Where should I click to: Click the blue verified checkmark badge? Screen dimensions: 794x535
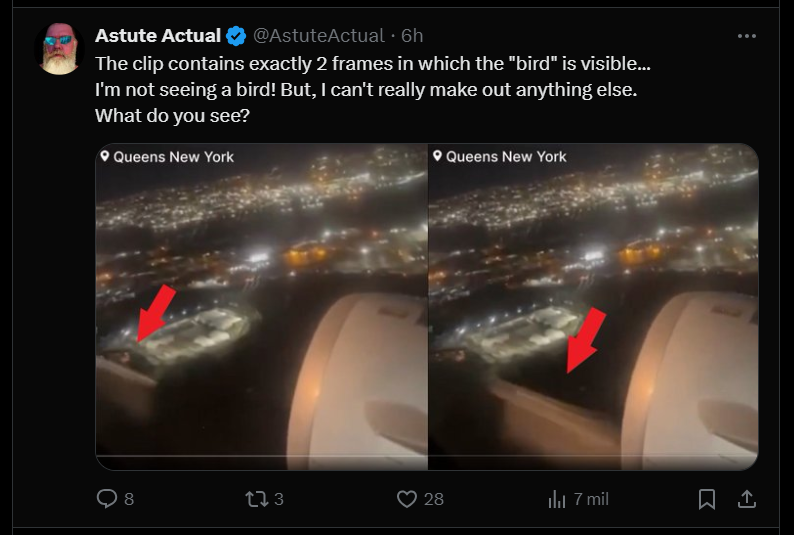236,36
